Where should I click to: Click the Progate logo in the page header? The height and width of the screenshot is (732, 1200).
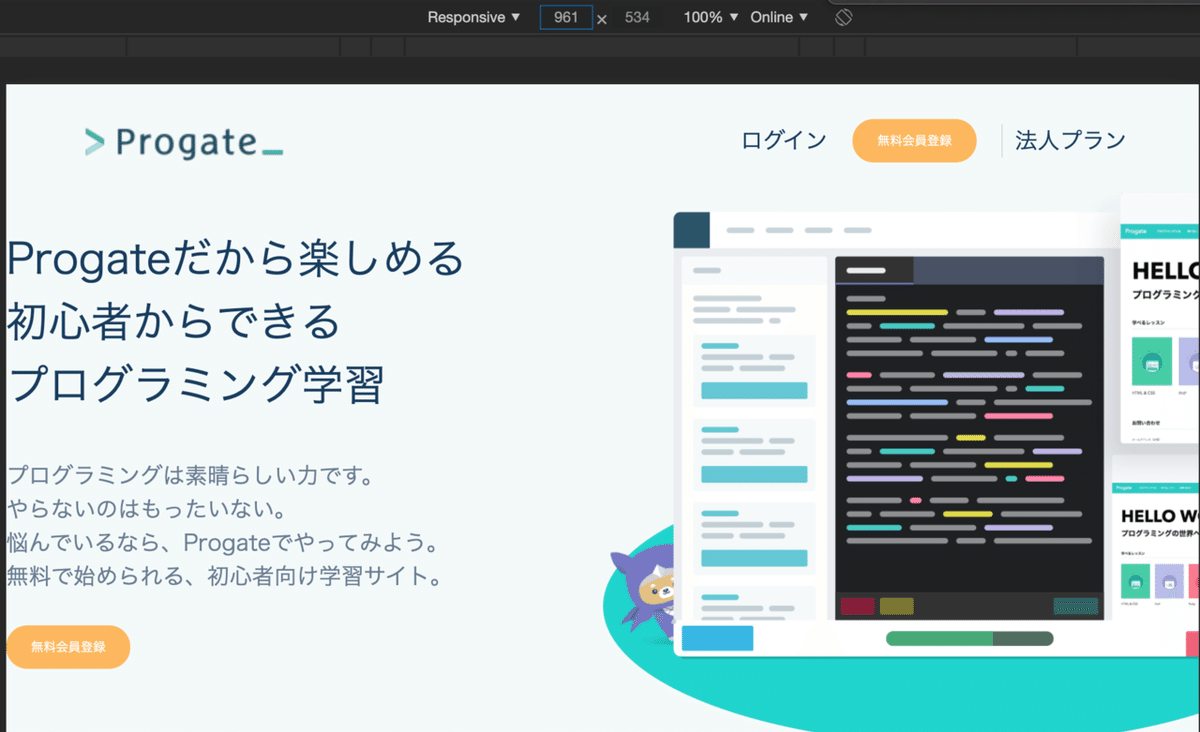coord(183,141)
